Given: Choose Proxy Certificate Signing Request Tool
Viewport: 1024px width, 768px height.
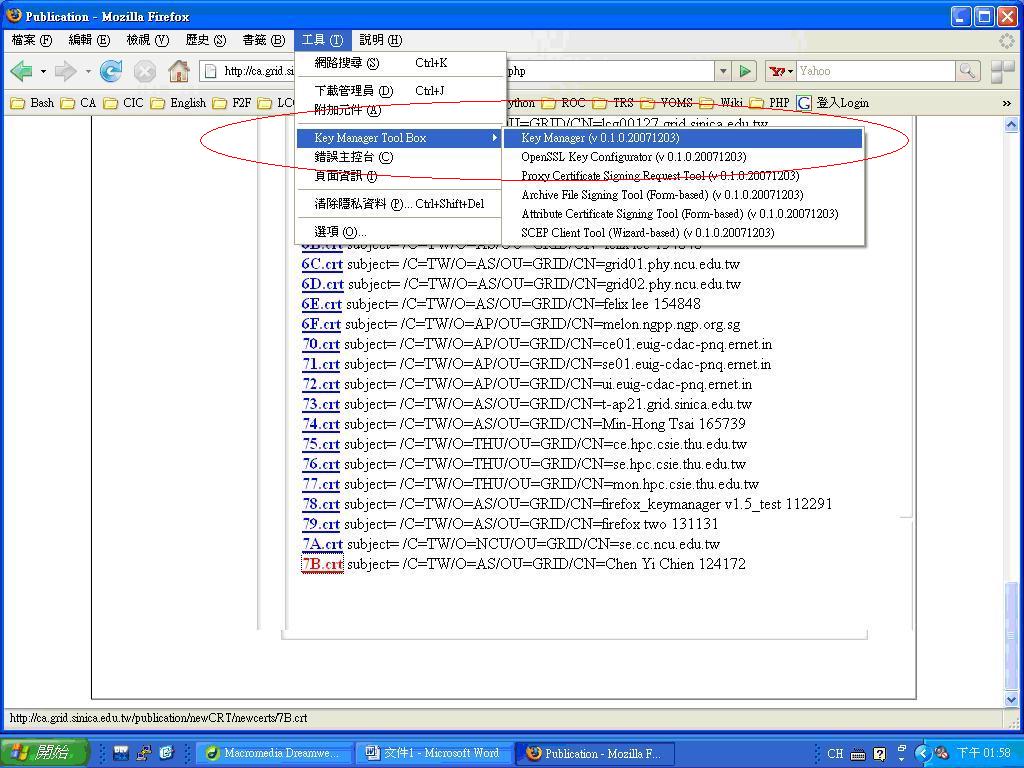Looking at the screenshot, I should coord(683,176).
